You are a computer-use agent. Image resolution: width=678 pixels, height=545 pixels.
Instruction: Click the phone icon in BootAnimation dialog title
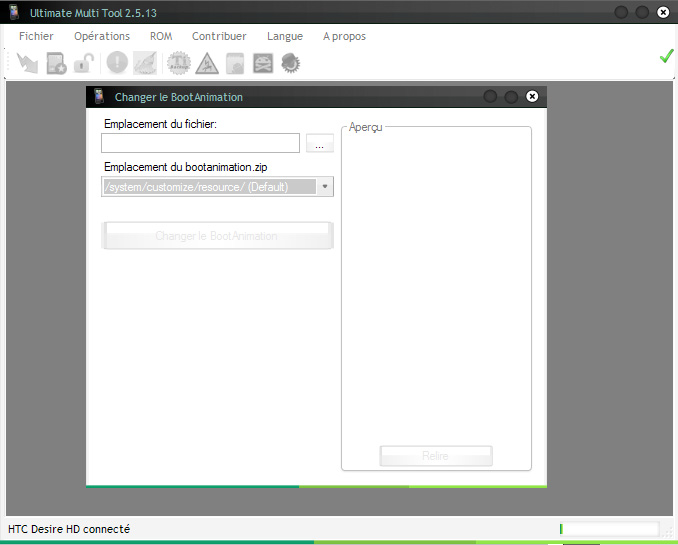coord(99,96)
